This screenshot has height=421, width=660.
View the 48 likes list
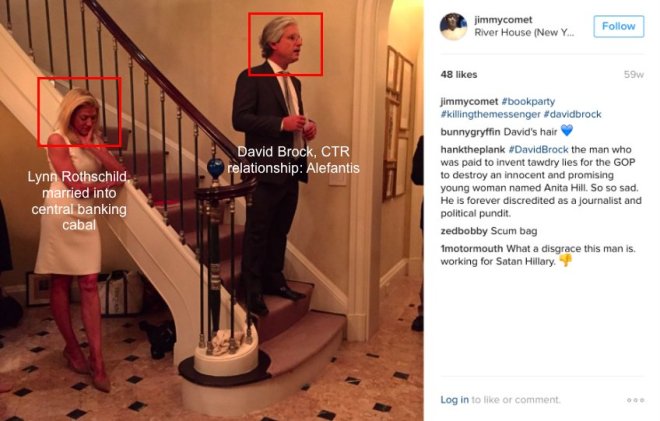459,75
